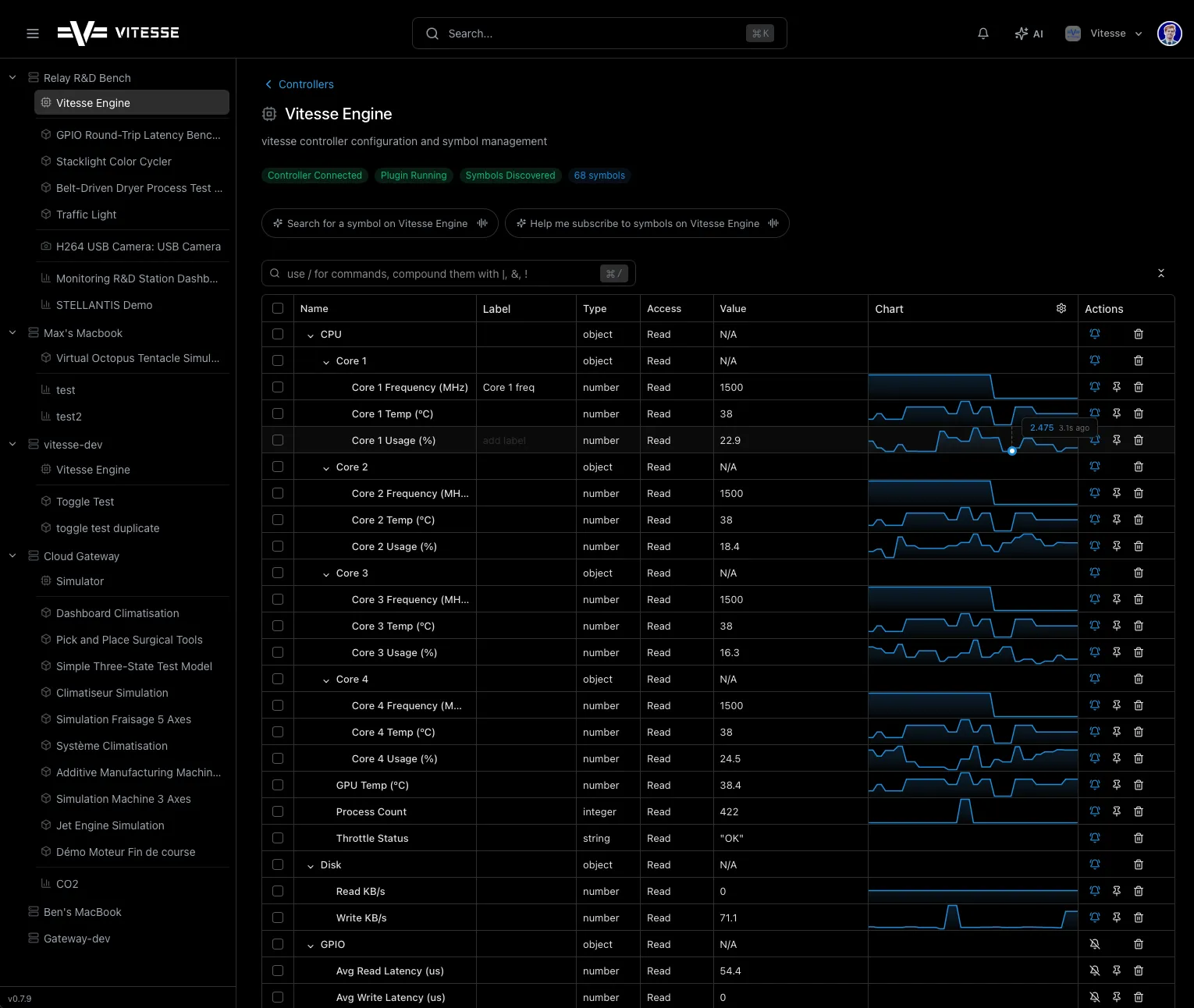
Task: Open user profile avatar
Action: coord(1169,34)
